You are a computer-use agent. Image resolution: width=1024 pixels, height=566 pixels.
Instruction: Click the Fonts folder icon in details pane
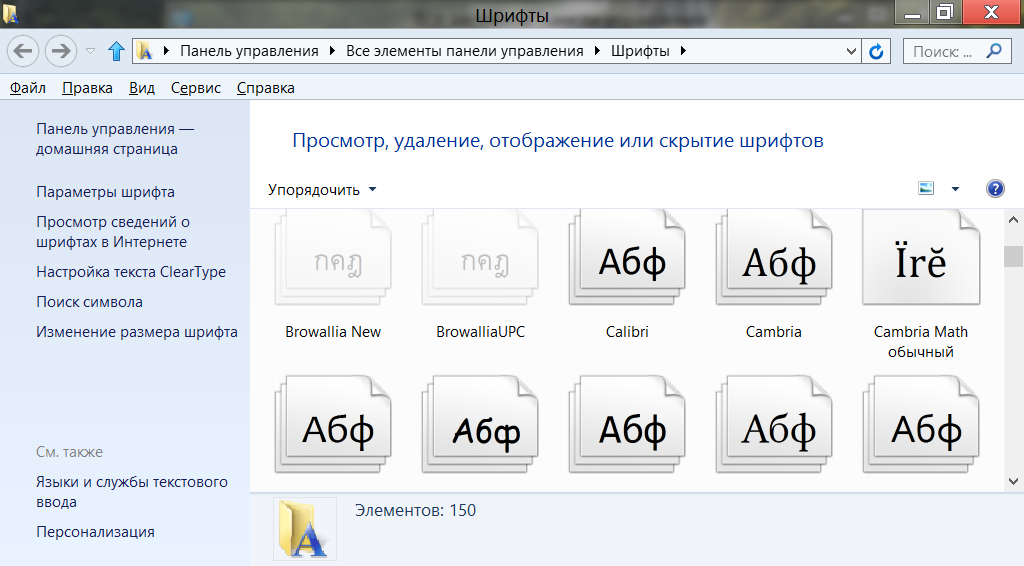tap(305, 529)
